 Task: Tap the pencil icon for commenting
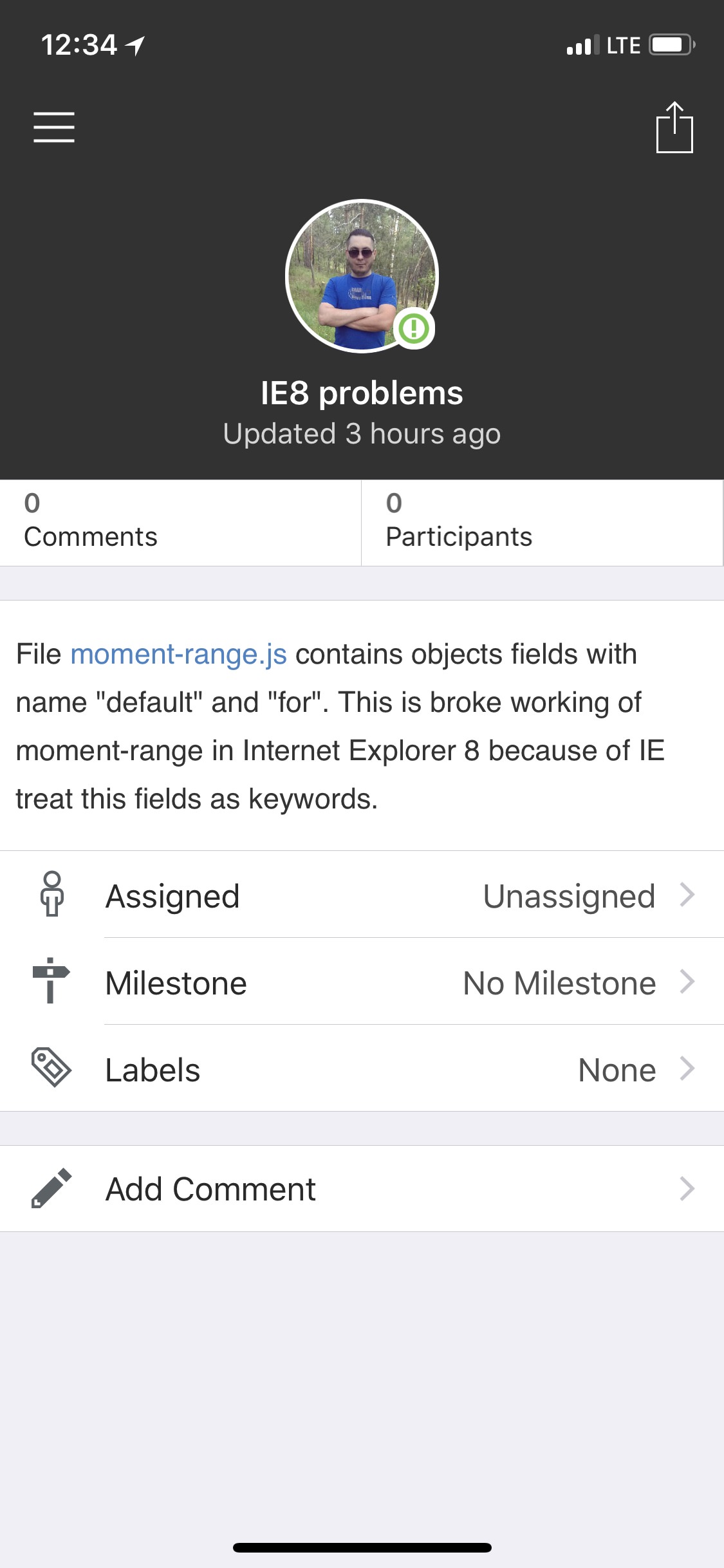pos(51,1188)
